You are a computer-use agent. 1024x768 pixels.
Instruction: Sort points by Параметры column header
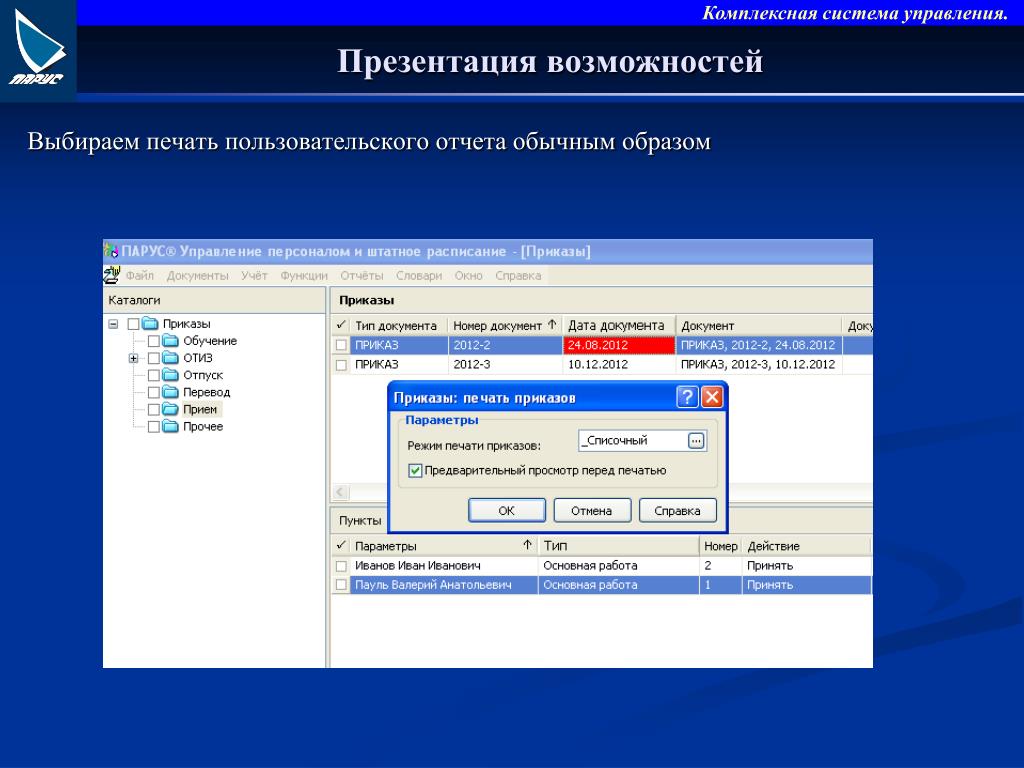point(443,546)
